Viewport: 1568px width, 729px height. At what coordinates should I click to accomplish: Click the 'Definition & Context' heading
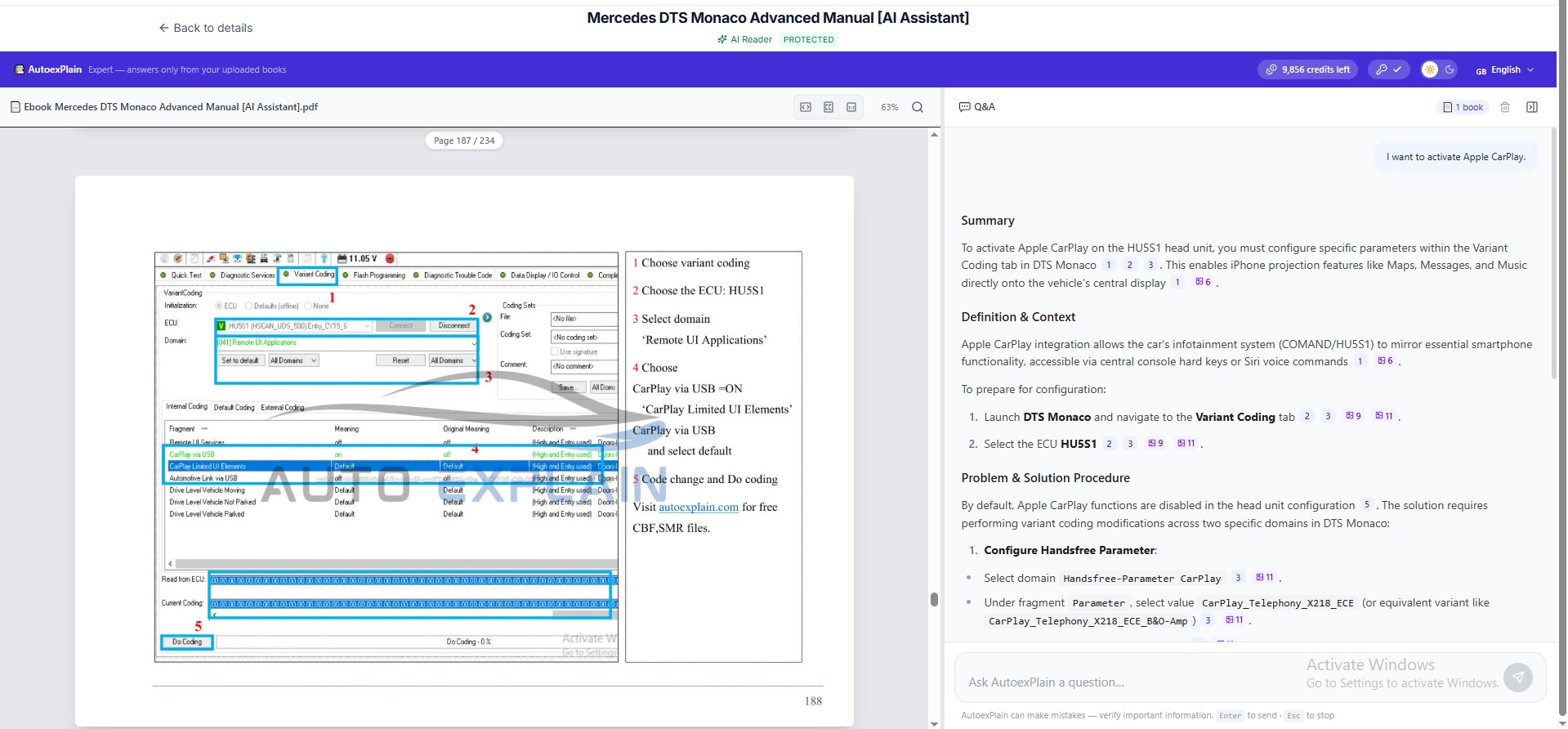coord(1018,317)
